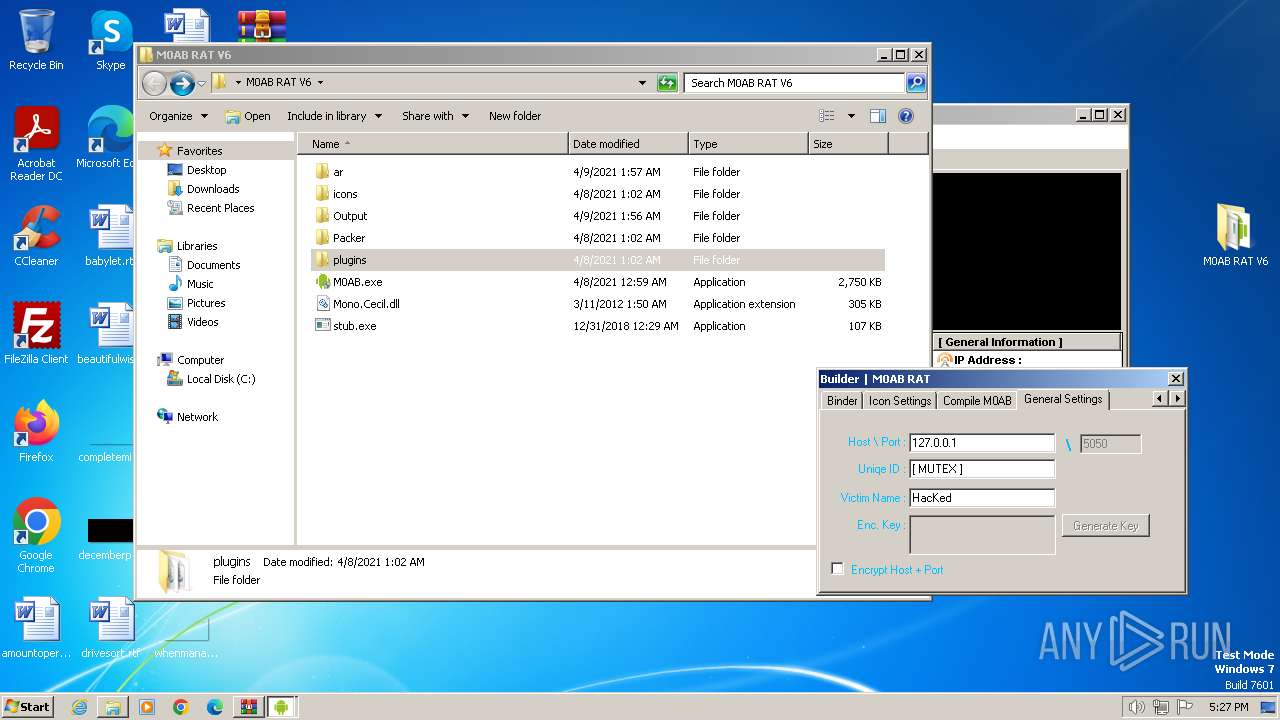Image resolution: width=1280 pixels, height=720 pixels.
Task: Click the Explorer Back navigation arrow
Action: (x=154, y=83)
